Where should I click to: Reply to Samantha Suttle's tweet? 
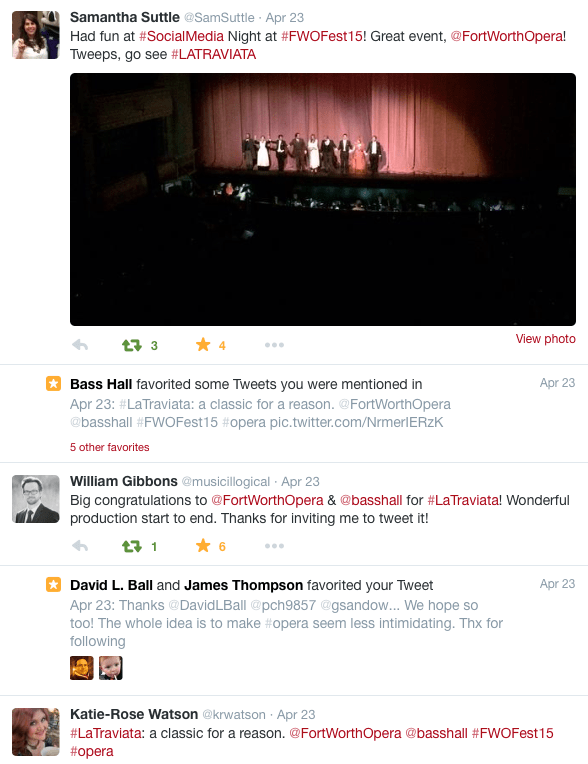point(80,345)
